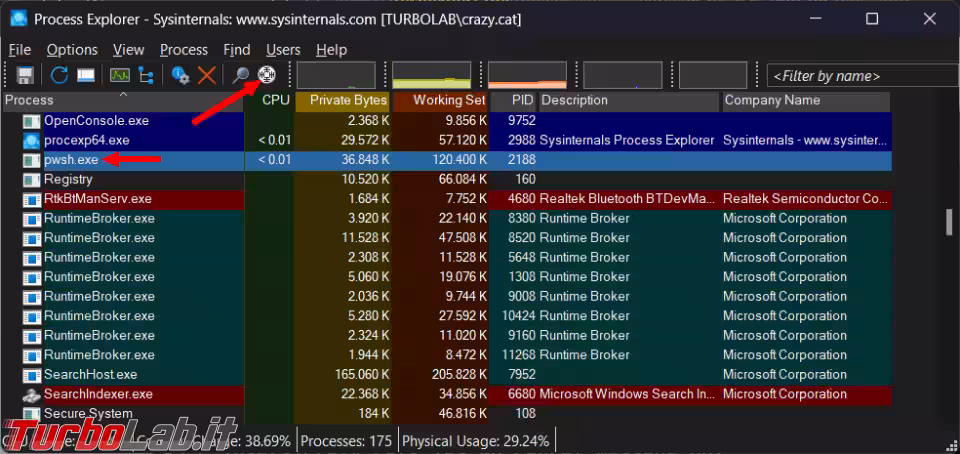Open the Process menu

point(184,50)
